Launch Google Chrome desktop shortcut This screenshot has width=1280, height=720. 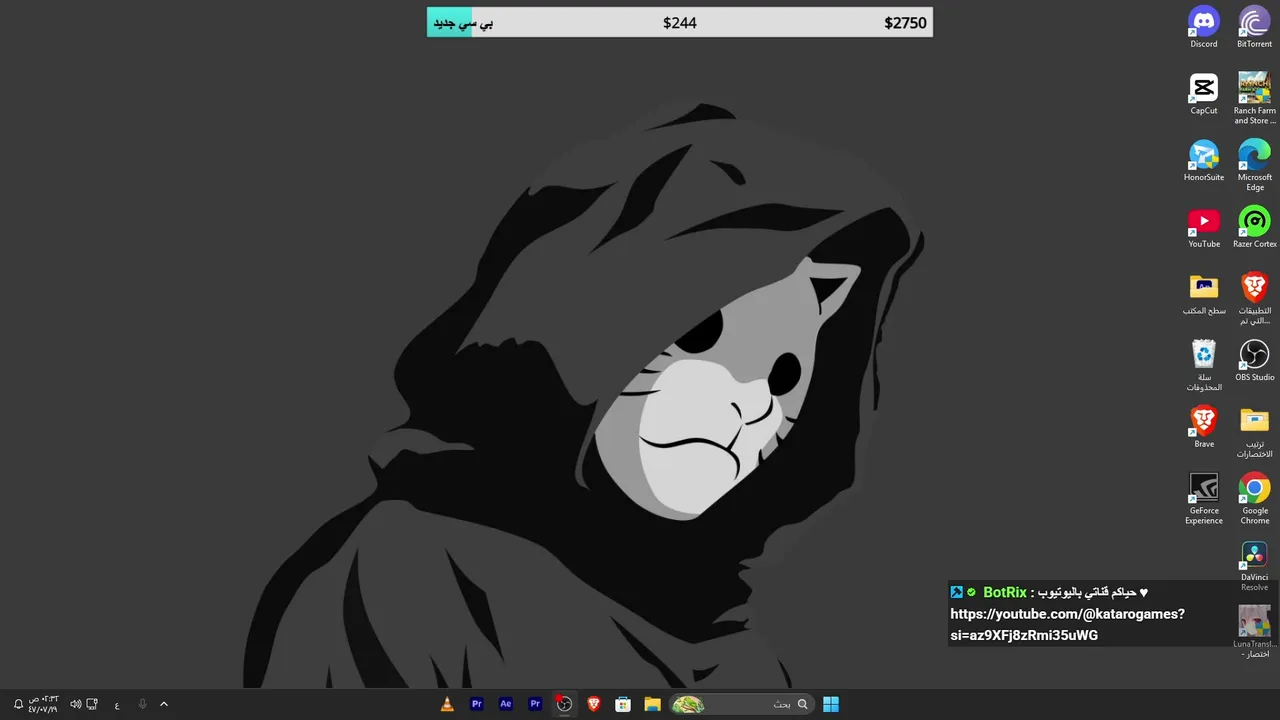point(1254,498)
